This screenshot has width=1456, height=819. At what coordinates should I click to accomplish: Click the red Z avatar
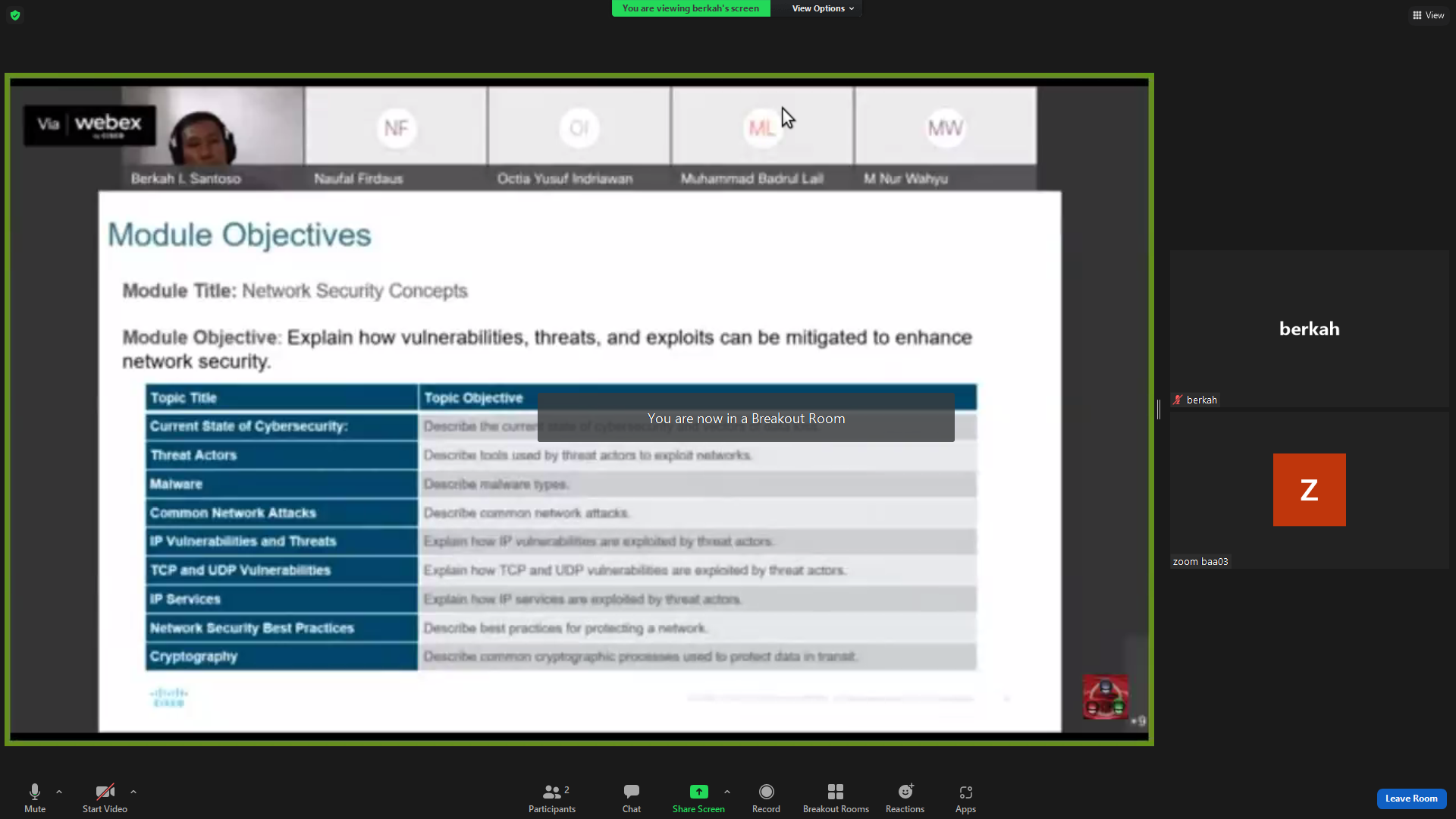click(x=1309, y=490)
